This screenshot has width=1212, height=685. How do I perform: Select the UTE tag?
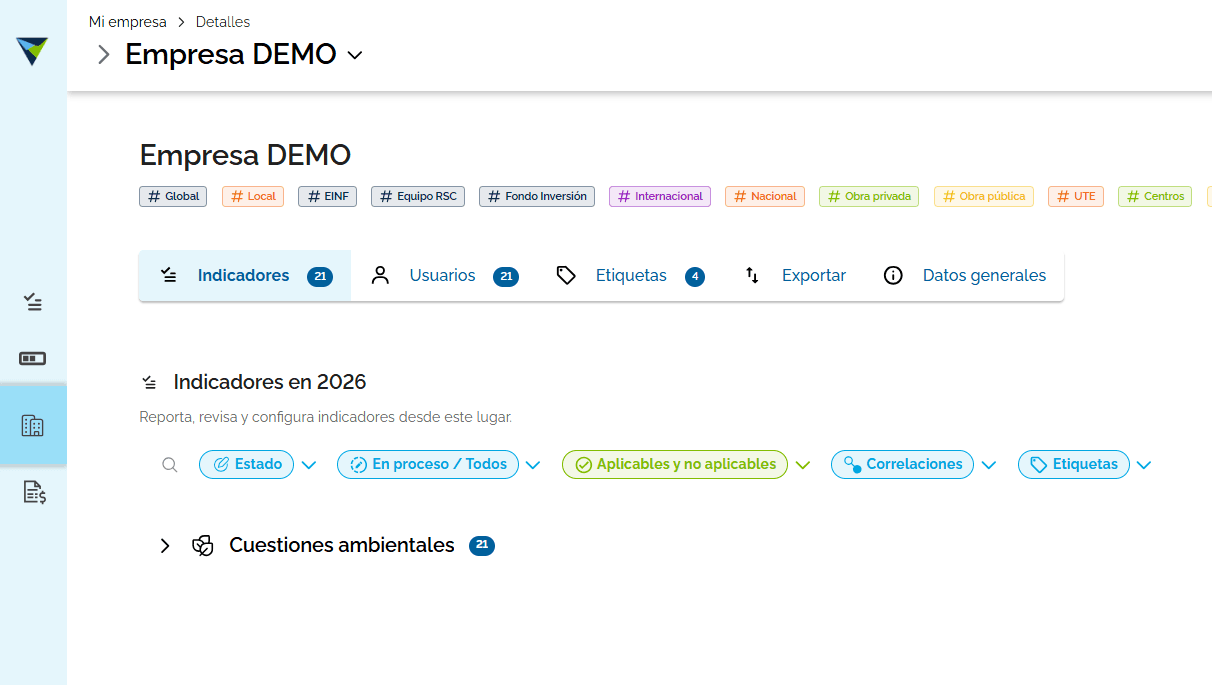coord(1076,196)
